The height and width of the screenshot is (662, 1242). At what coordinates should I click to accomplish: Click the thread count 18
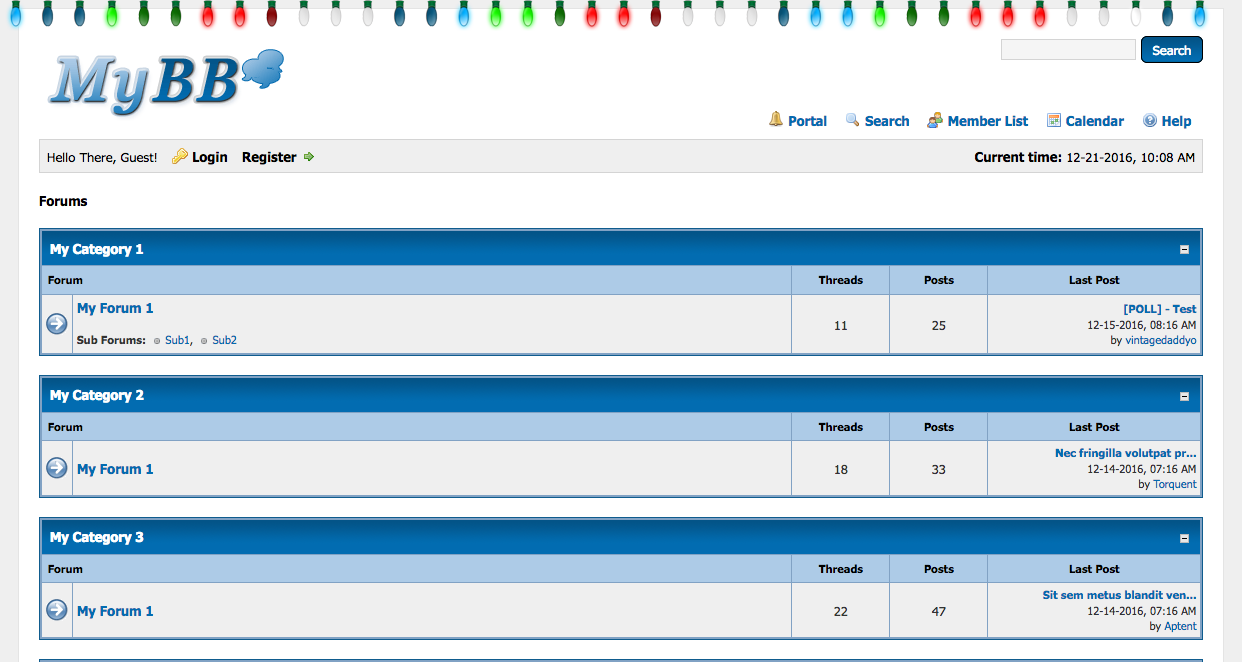[x=840, y=469]
